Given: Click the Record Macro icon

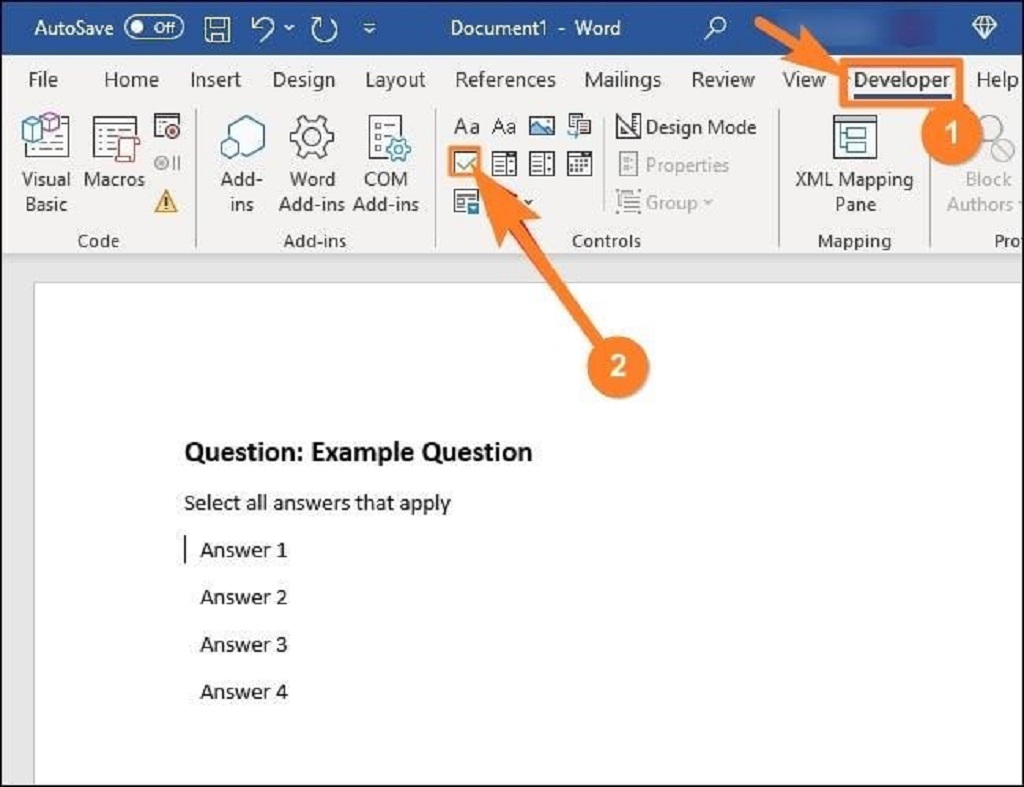Looking at the screenshot, I should 167,126.
